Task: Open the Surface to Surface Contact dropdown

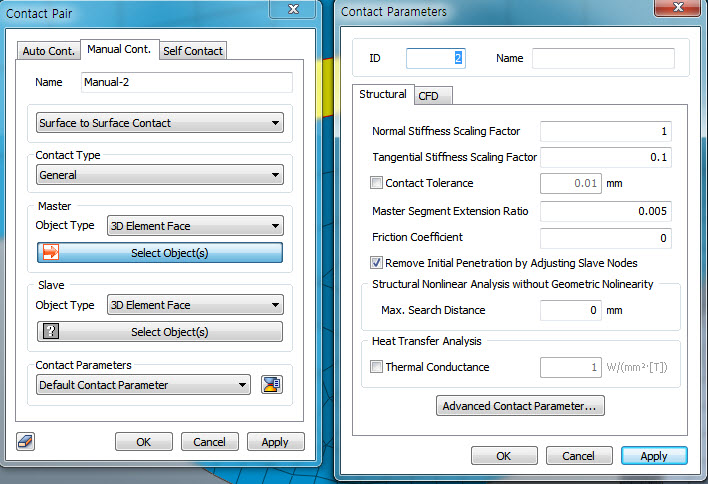Action: (160, 123)
